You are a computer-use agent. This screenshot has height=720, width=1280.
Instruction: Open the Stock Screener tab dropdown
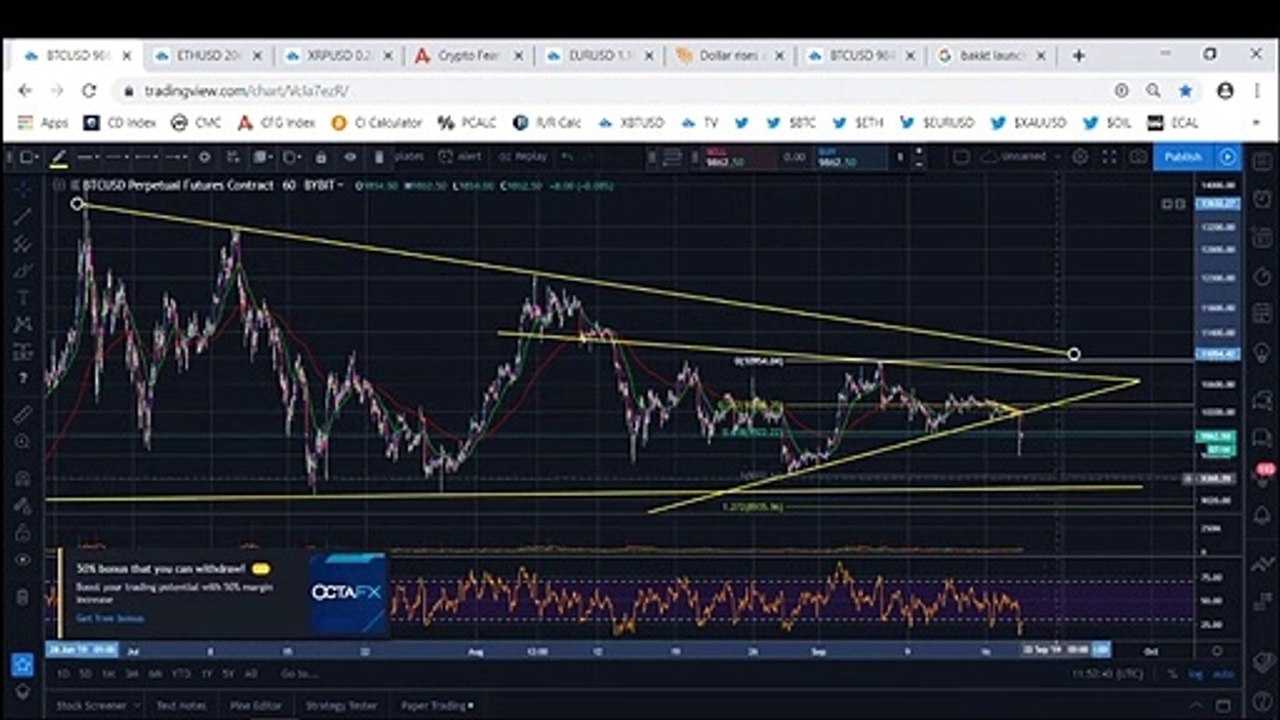point(96,705)
